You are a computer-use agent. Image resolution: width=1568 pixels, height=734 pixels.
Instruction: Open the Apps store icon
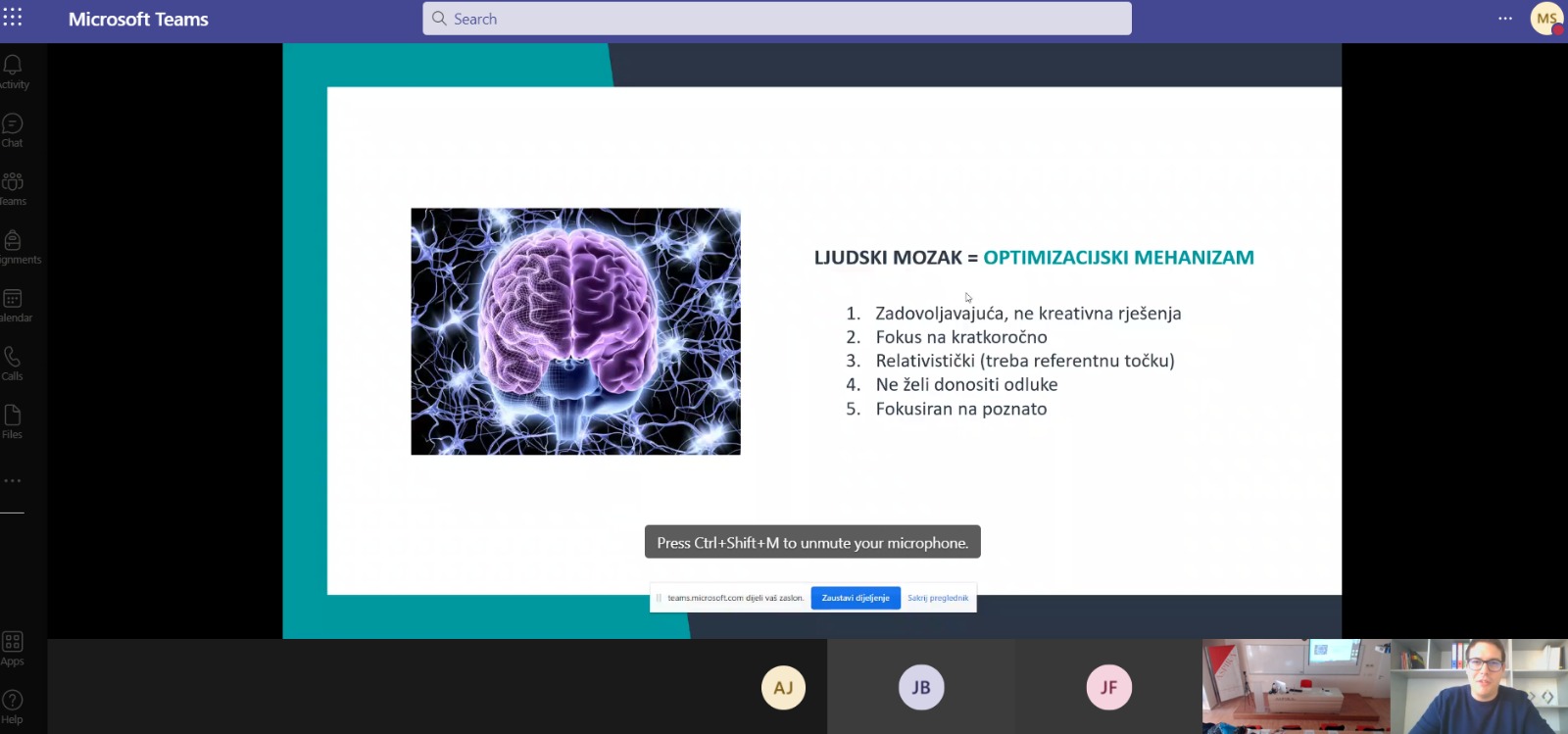coord(13,648)
